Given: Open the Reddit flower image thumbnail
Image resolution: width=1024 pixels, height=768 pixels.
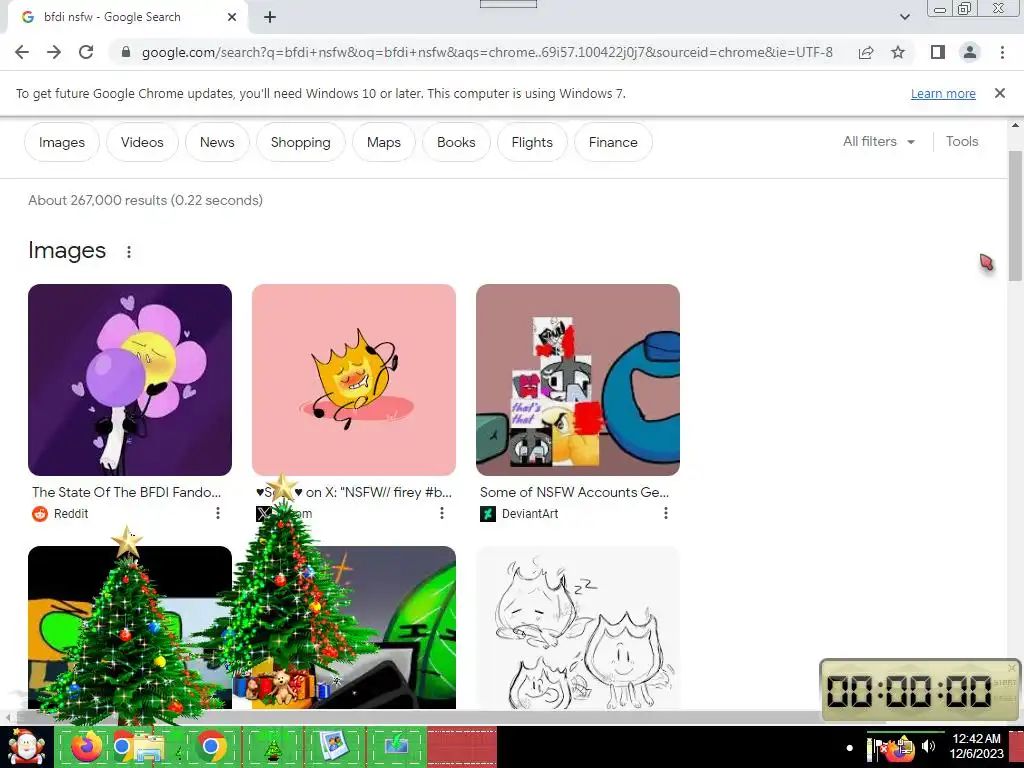Looking at the screenshot, I should [130, 379].
